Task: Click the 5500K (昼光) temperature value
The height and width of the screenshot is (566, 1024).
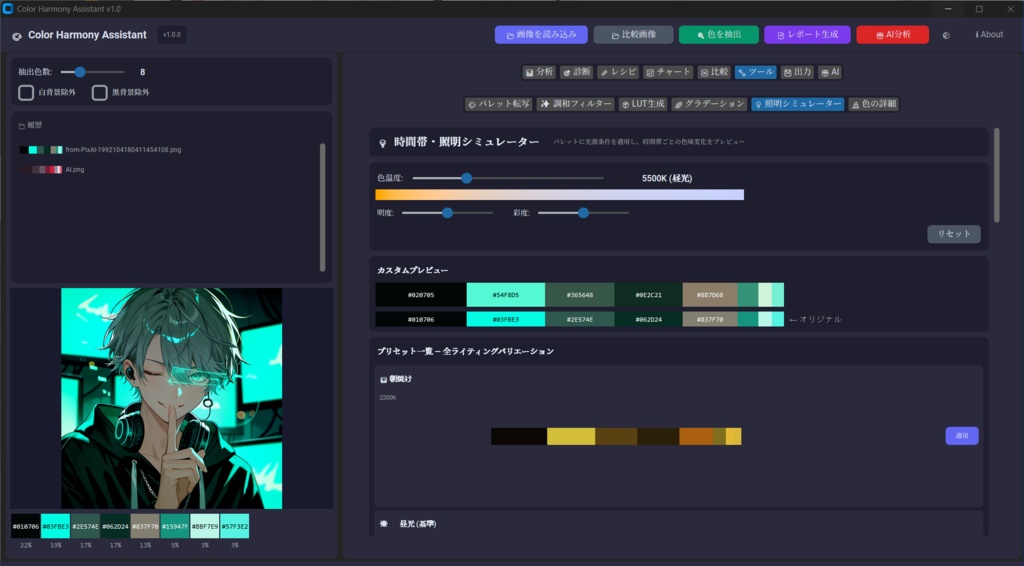Action: click(x=667, y=178)
